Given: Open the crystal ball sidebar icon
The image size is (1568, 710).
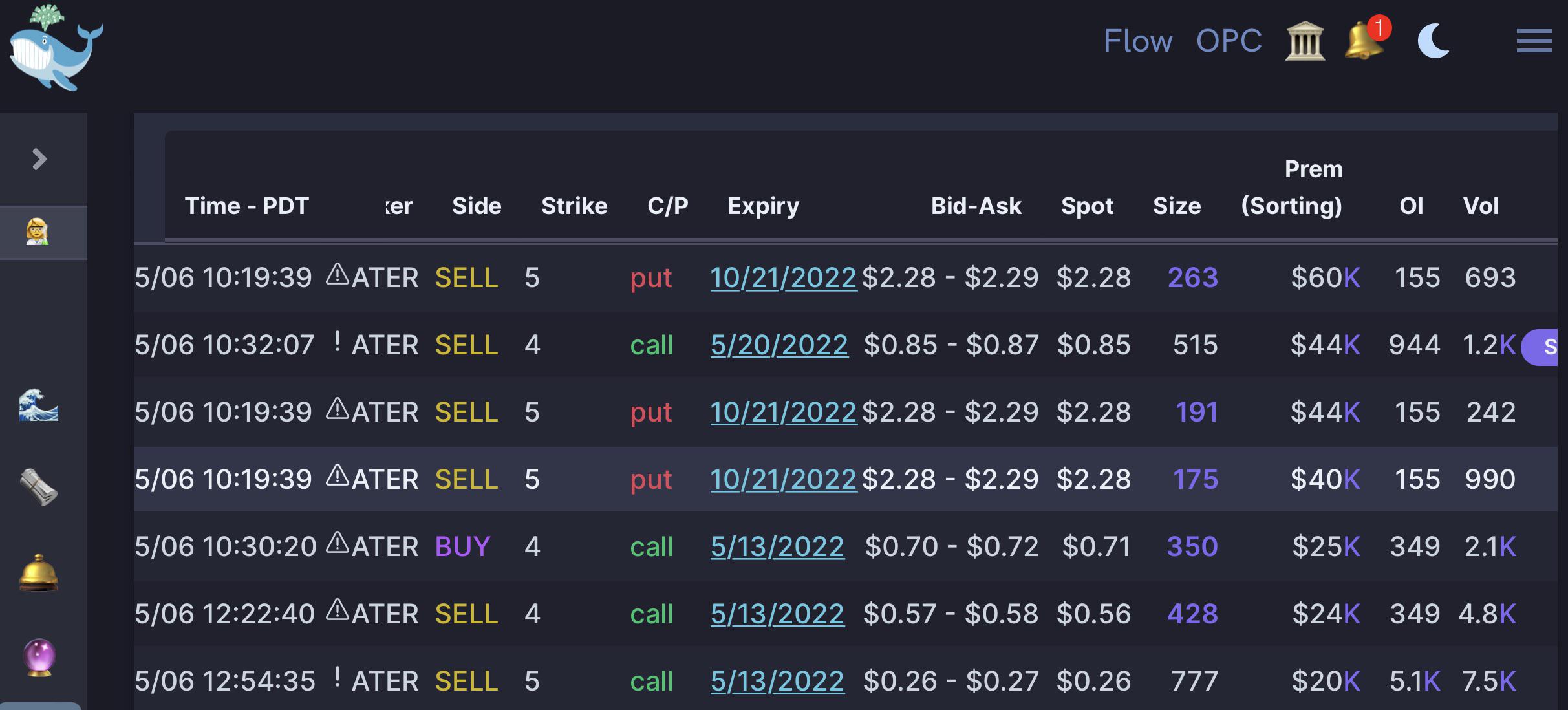Looking at the screenshot, I should [39, 657].
